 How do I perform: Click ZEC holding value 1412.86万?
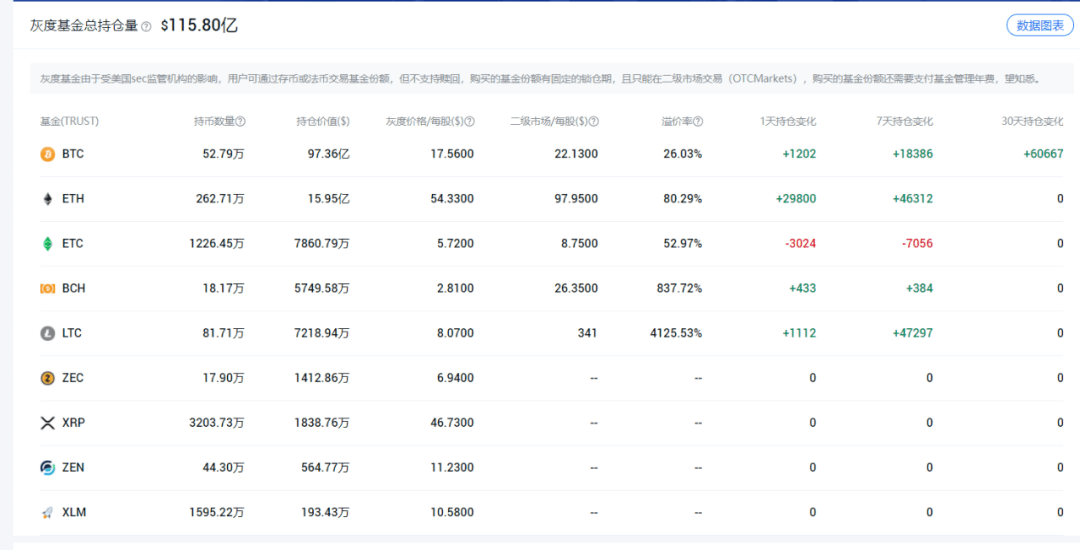323,377
